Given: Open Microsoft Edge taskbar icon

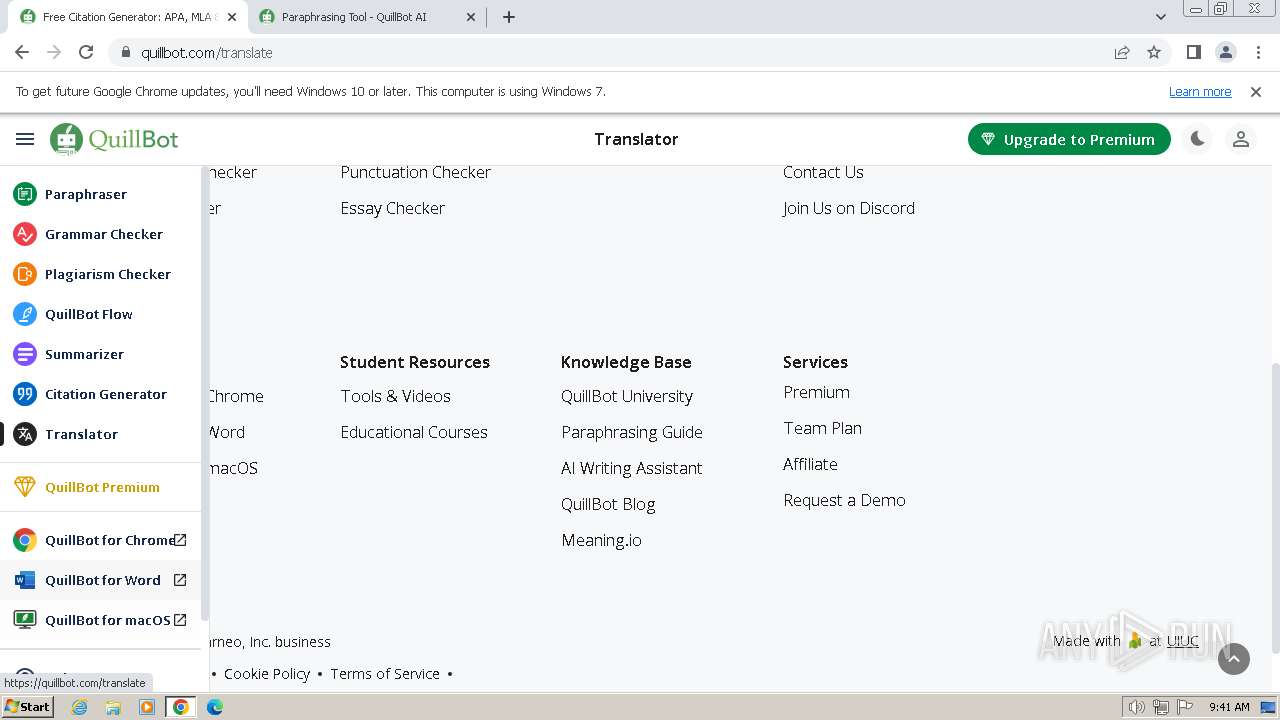Looking at the screenshot, I should [214, 707].
